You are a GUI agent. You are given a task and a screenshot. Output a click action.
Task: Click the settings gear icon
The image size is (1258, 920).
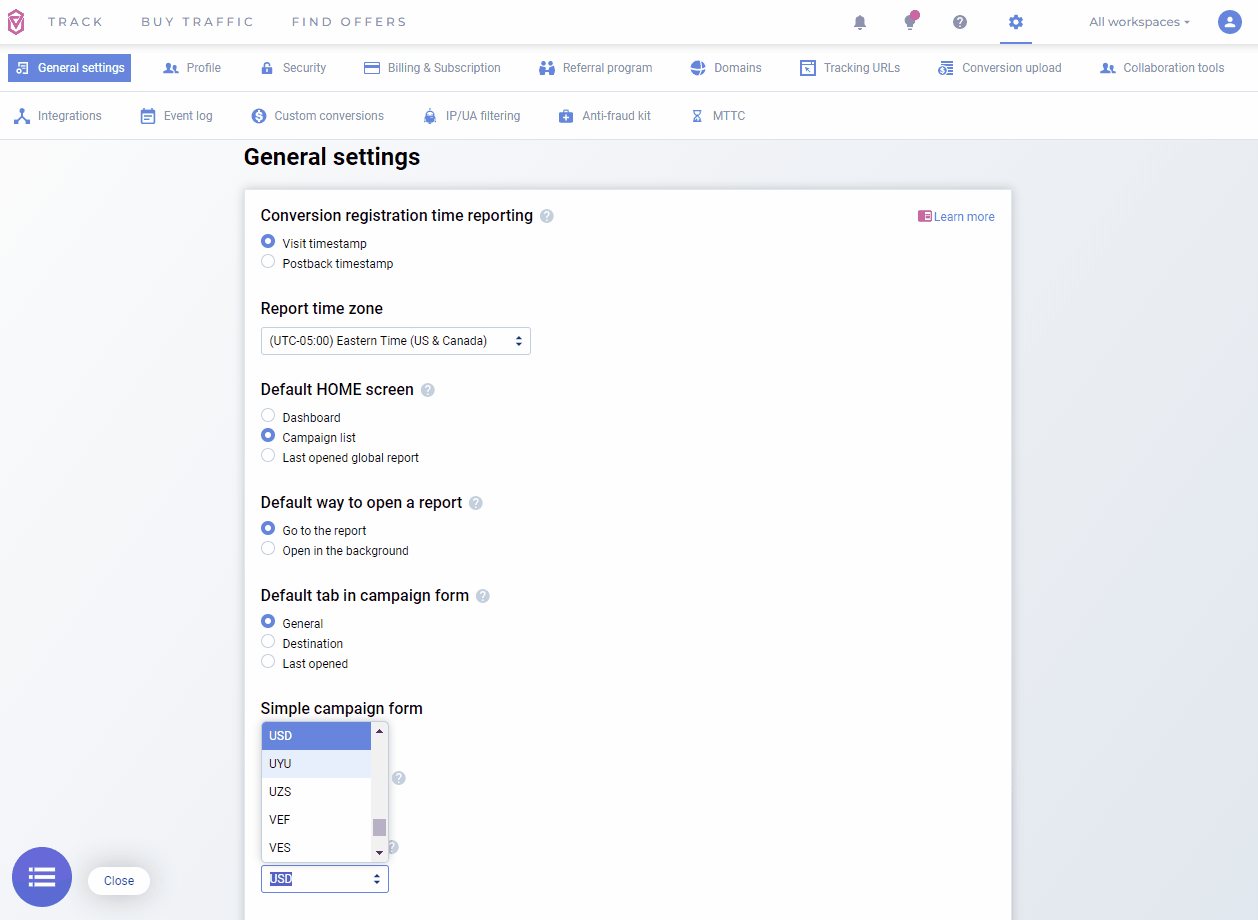click(x=1016, y=22)
